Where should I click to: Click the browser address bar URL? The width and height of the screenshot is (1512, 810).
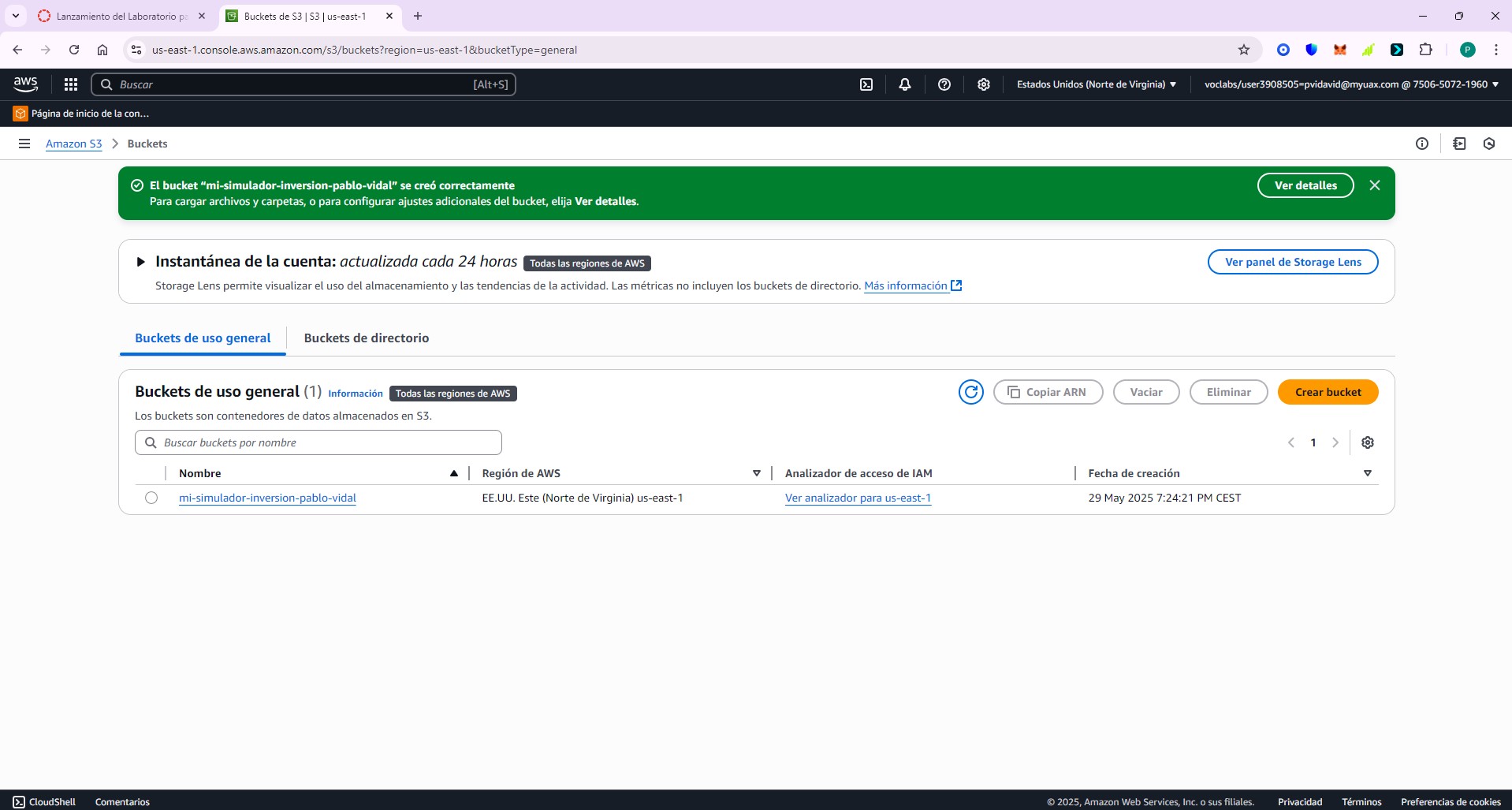pos(364,50)
